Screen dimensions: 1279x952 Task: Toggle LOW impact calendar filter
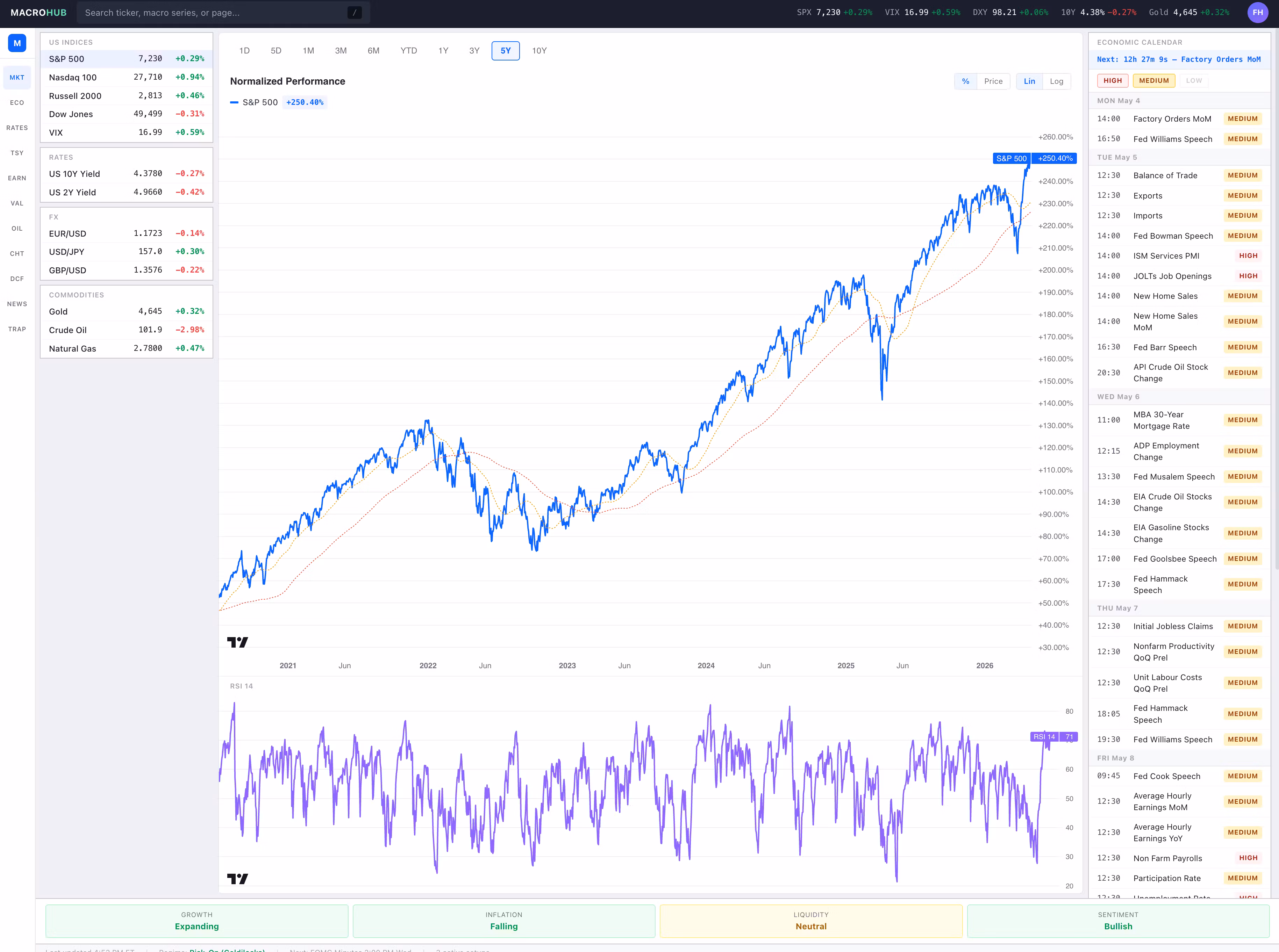pos(1194,81)
